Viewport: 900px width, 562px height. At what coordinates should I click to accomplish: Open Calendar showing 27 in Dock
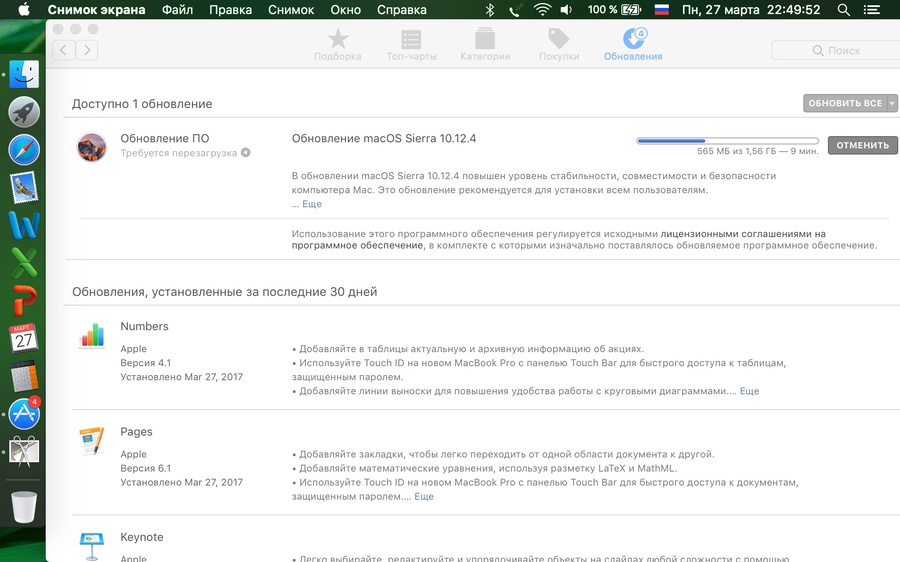click(24, 338)
